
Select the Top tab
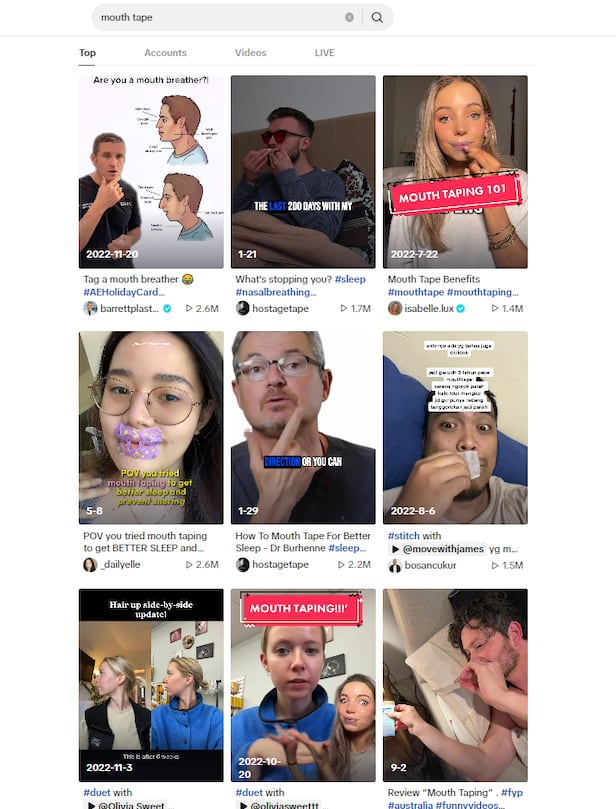click(x=87, y=53)
